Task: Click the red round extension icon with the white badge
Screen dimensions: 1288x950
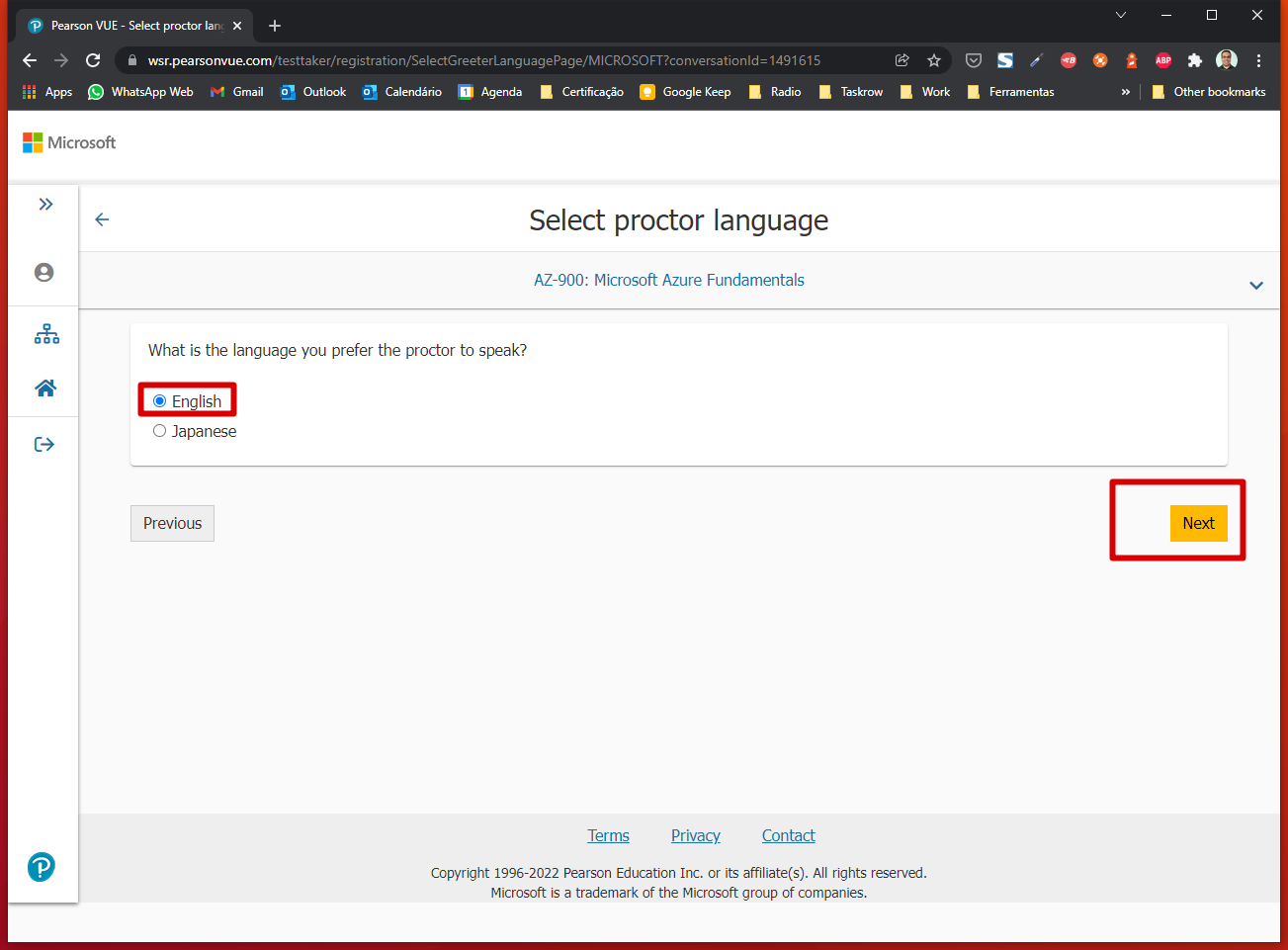Action: [x=1069, y=60]
